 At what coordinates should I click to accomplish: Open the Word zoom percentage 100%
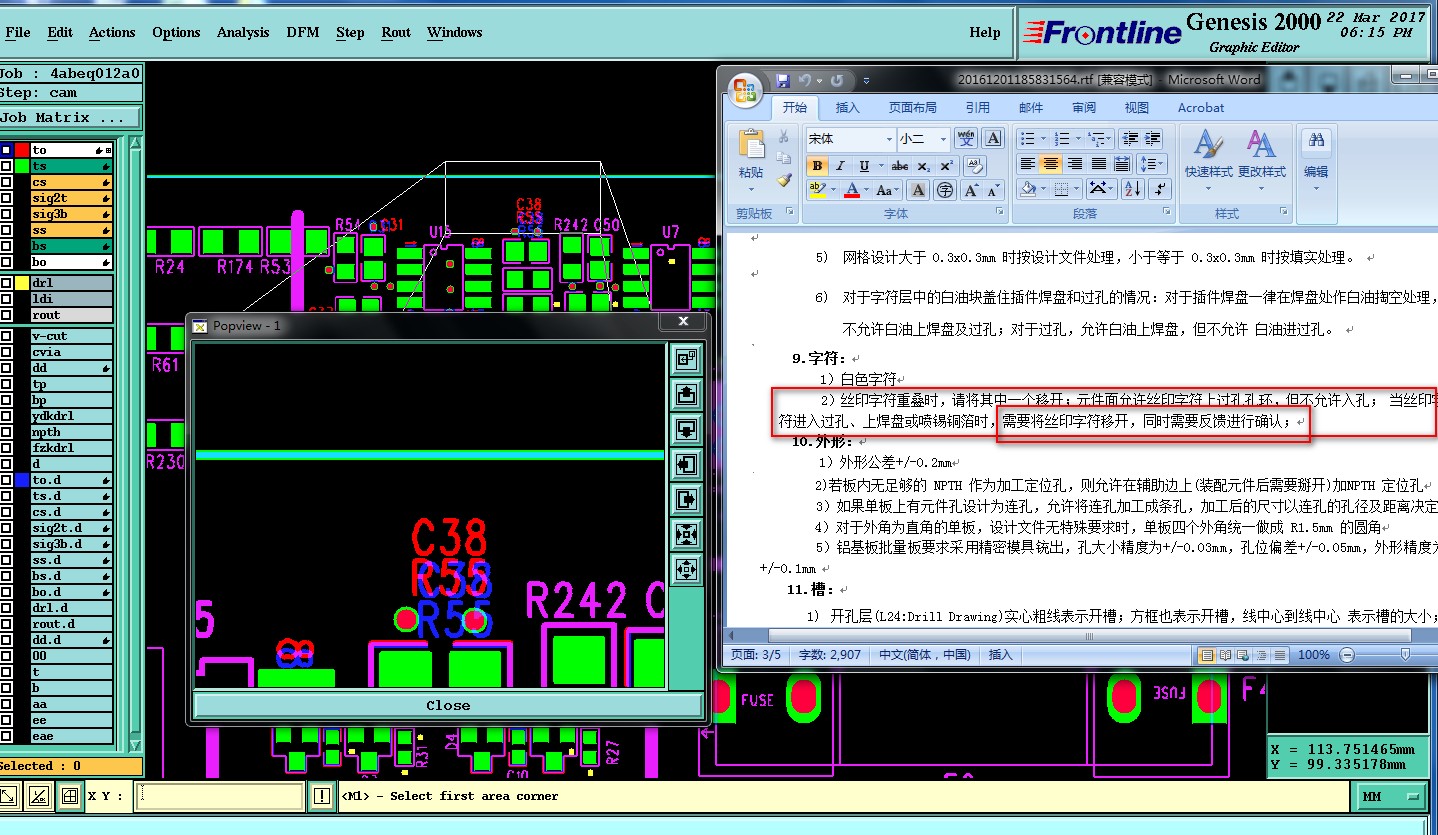tap(1313, 655)
